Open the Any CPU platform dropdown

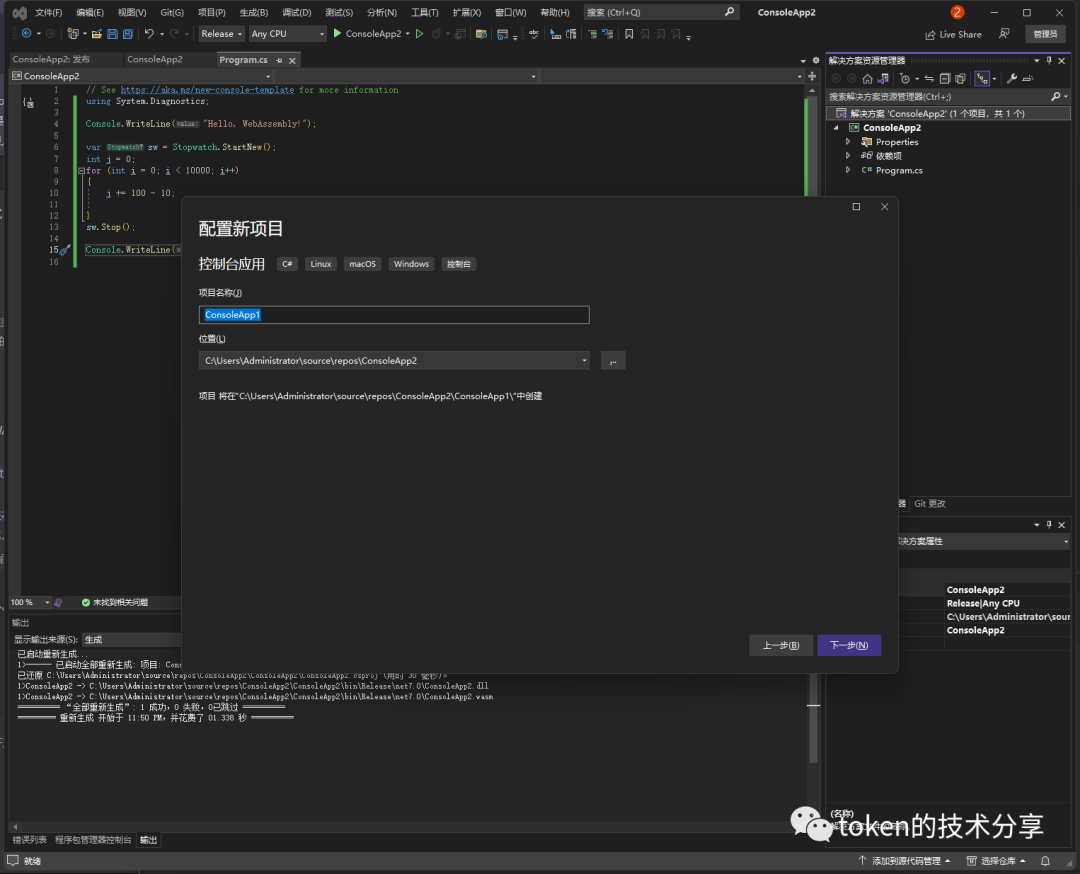tap(287, 34)
